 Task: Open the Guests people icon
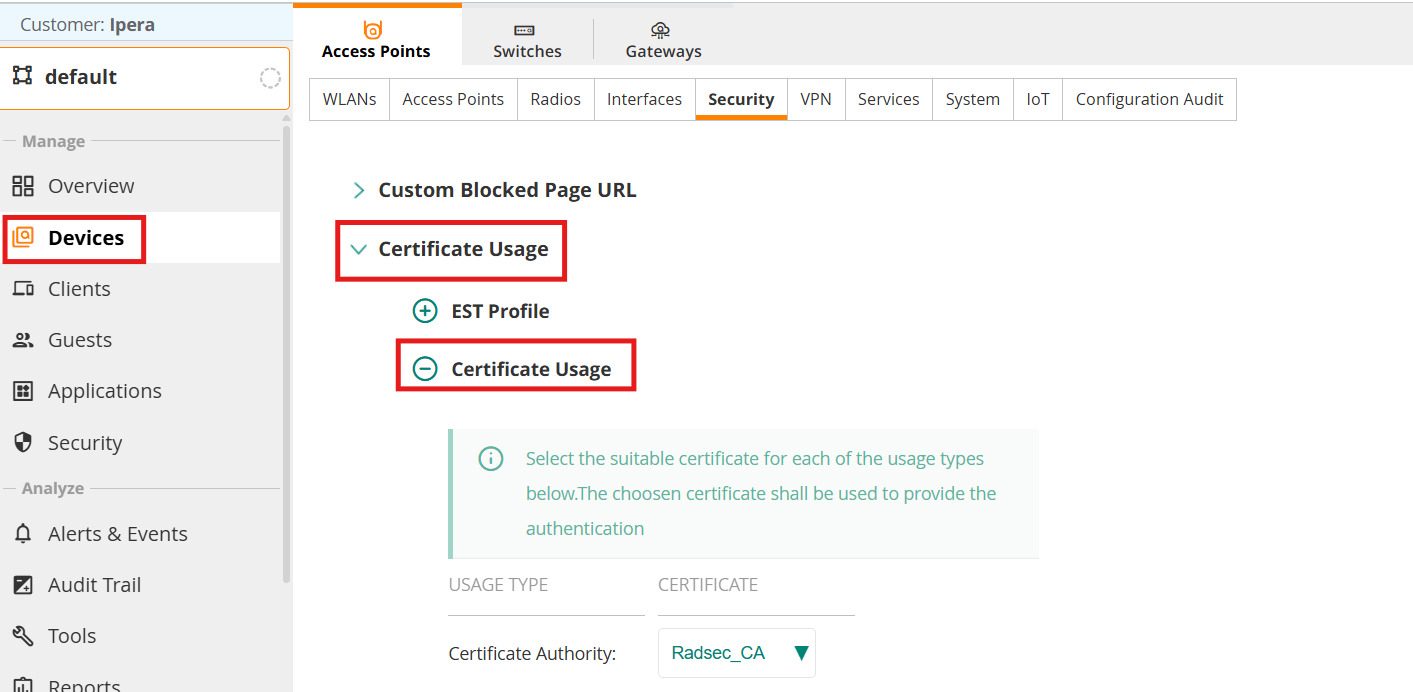pos(23,340)
